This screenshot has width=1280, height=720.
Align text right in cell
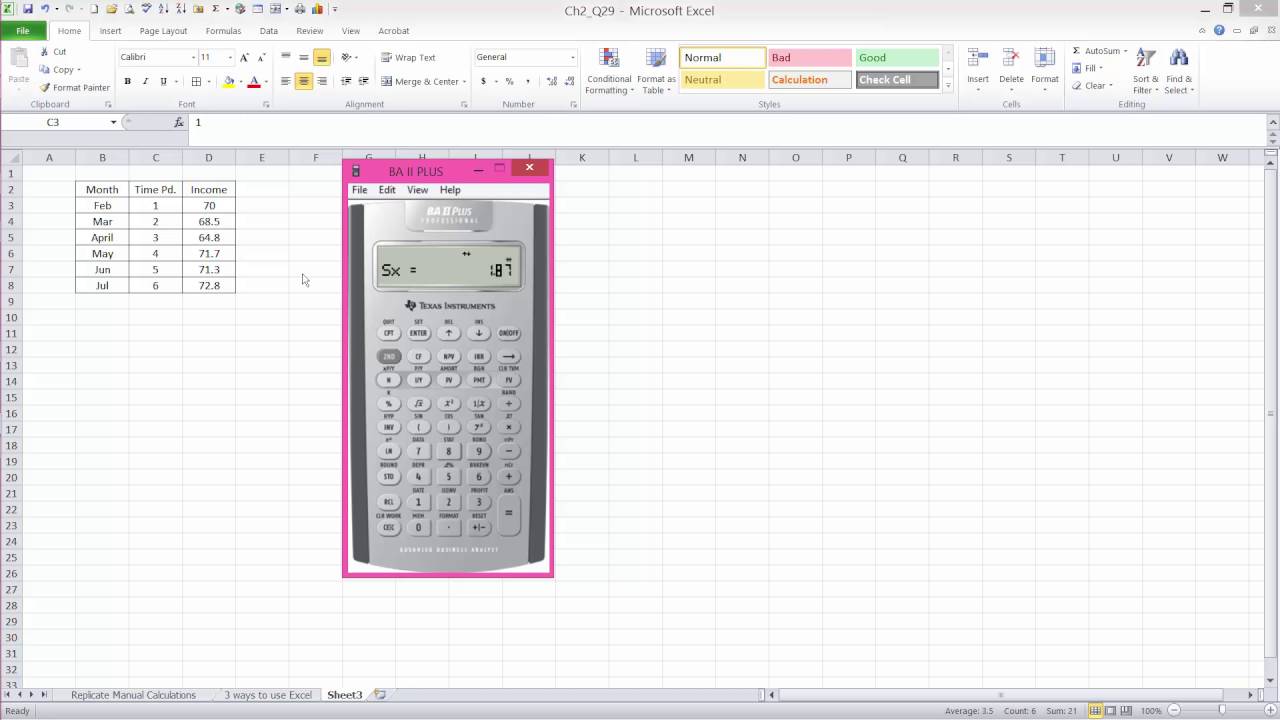coord(322,82)
